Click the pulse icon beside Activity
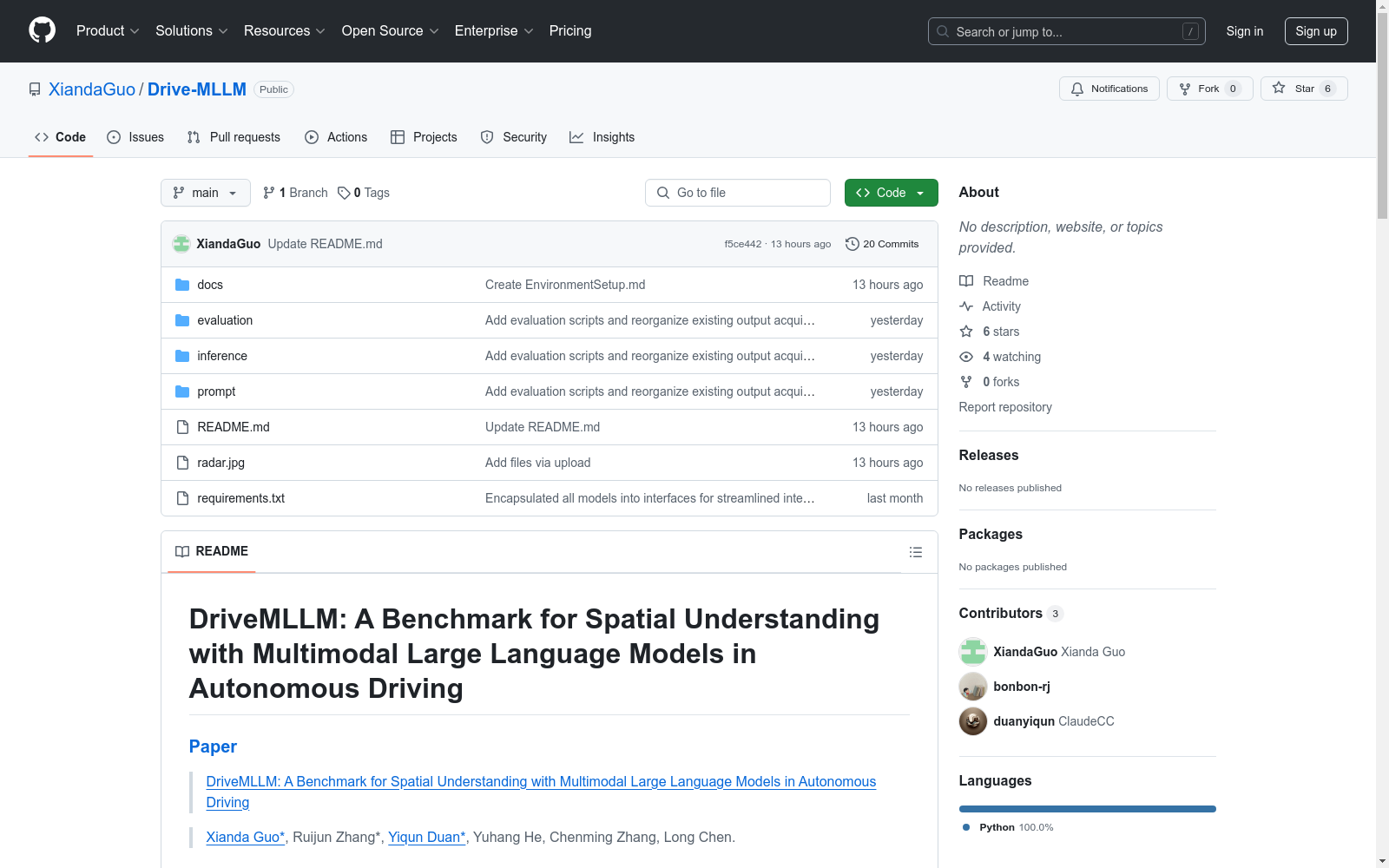The height and width of the screenshot is (868, 1389). [x=966, y=306]
